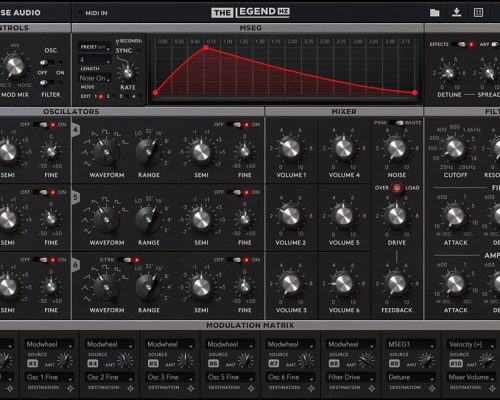500x400 pixels.
Task: Click the Drive knob
Action: (x=397, y=216)
